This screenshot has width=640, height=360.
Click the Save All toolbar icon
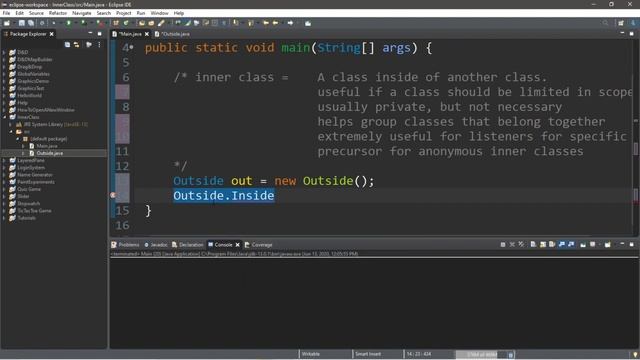point(31,23)
